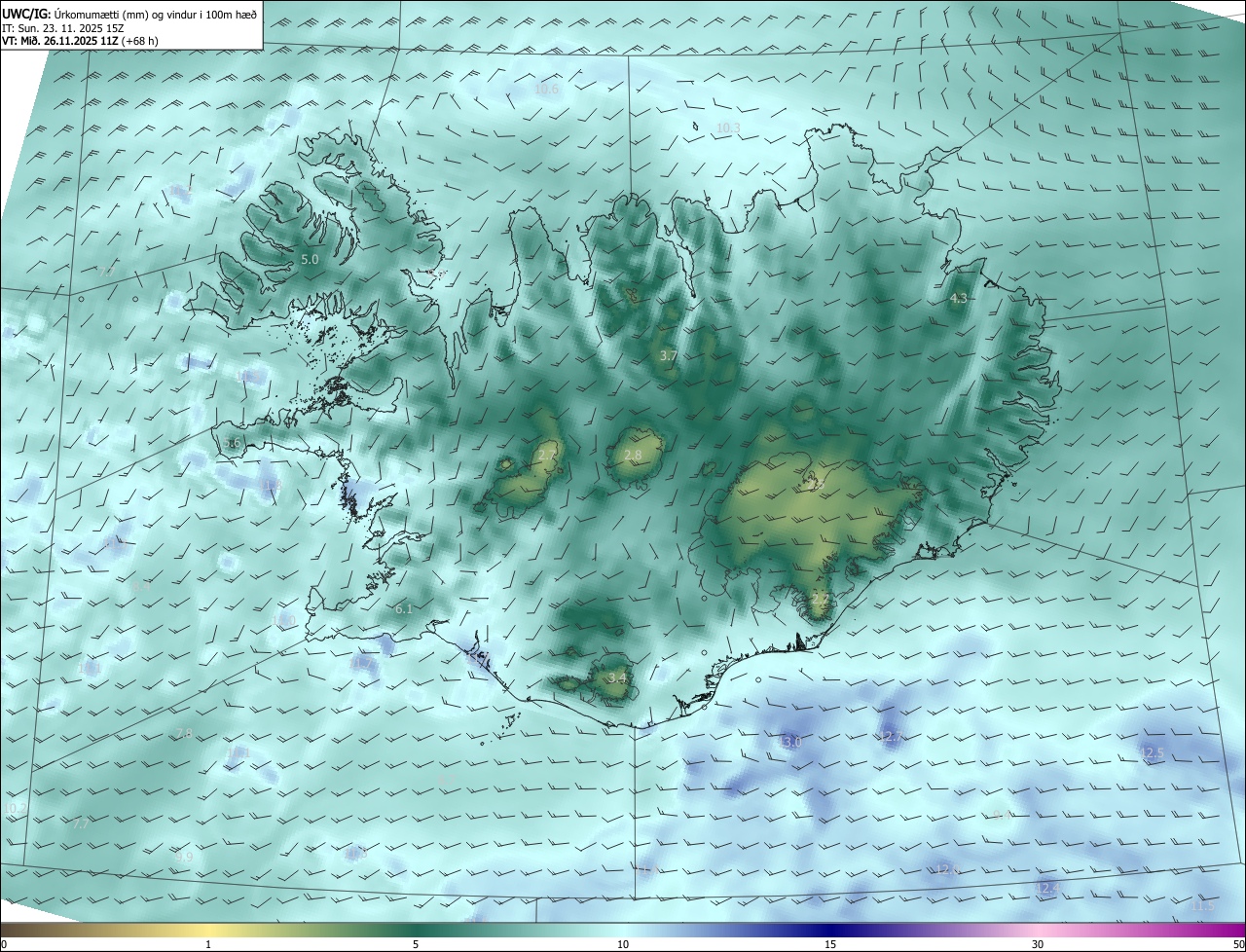This screenshot has height=952, width=1246.
Task: Click the 30 tick on the color scale
Action: click(x=1038, y=944)
